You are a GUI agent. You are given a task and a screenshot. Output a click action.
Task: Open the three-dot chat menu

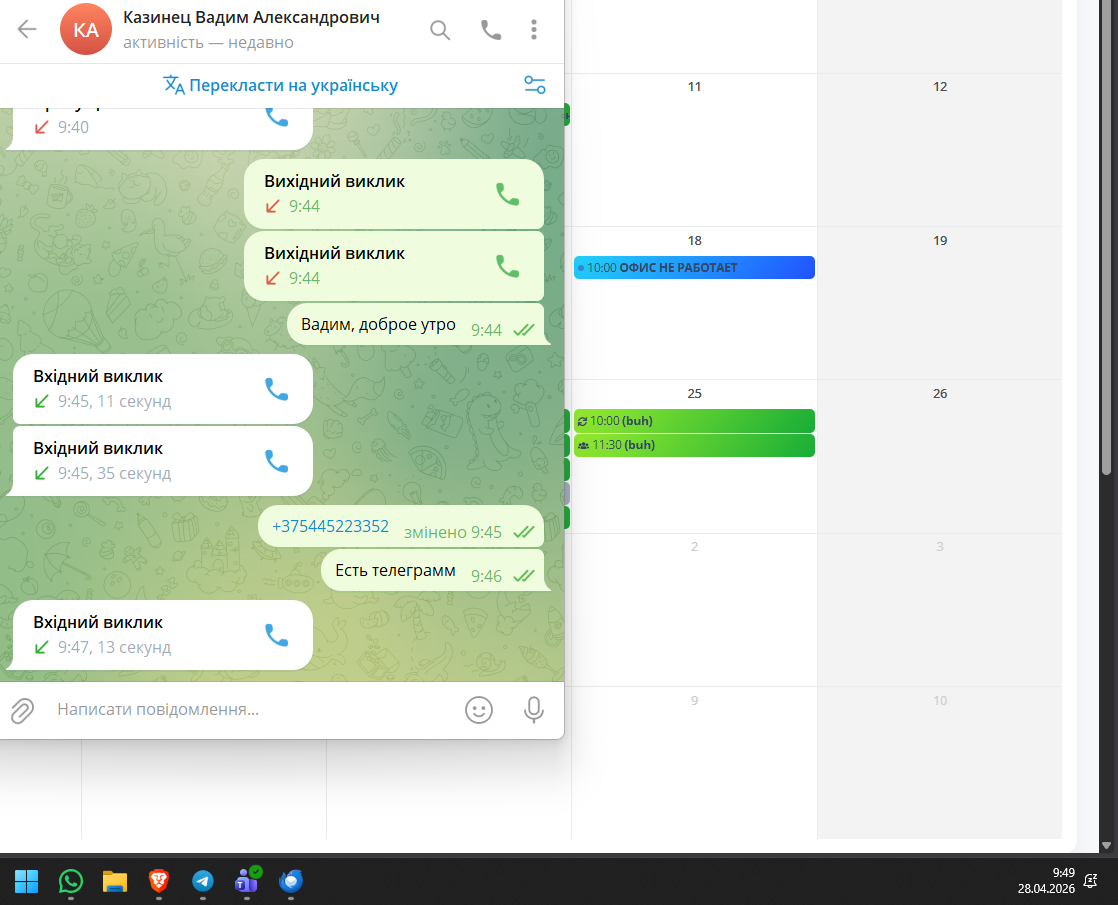(534, 30)
